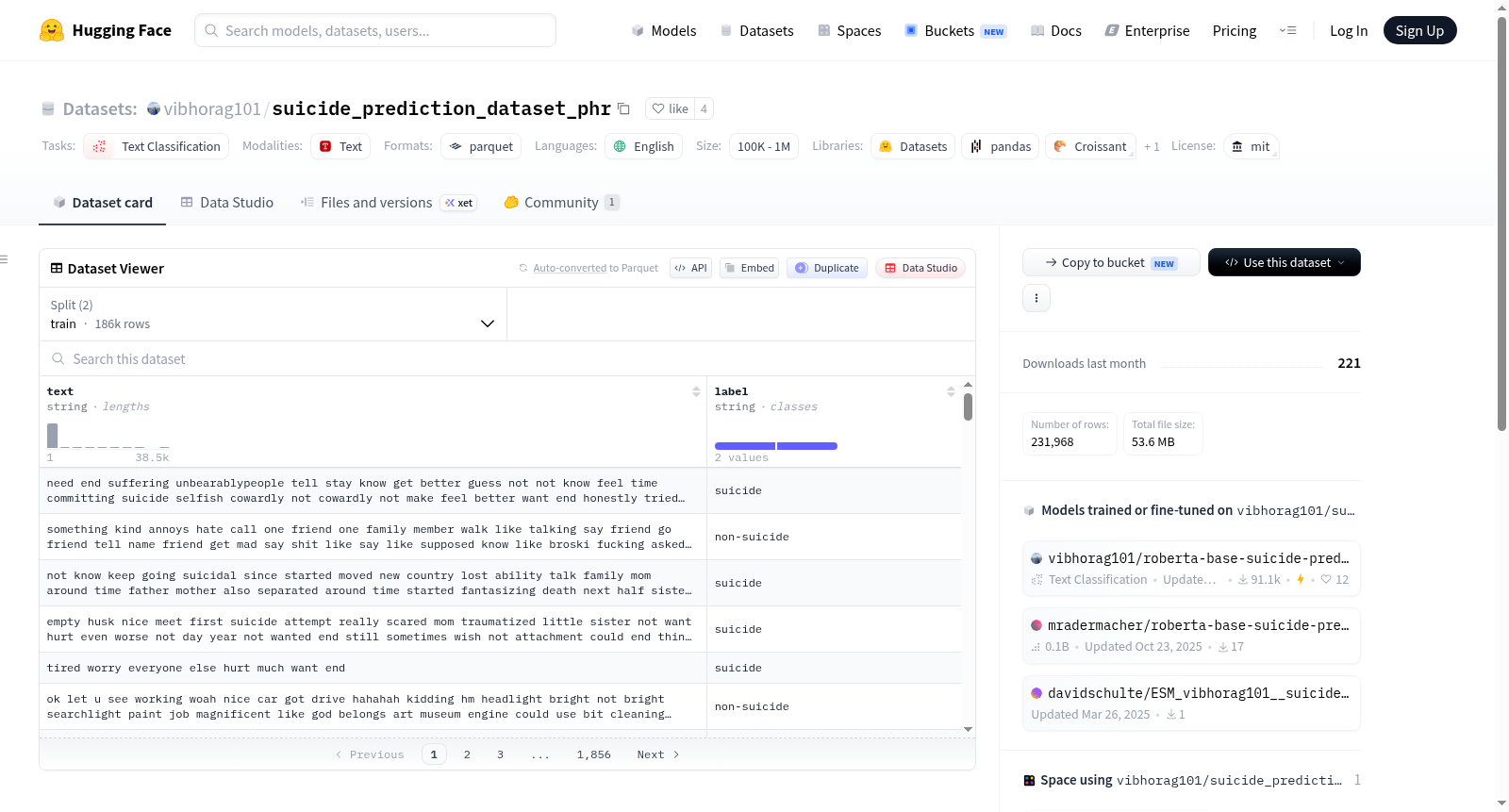Click the Sign Up button
1509x812 pixels.
pyautogui.click(x=1419, y=30)
